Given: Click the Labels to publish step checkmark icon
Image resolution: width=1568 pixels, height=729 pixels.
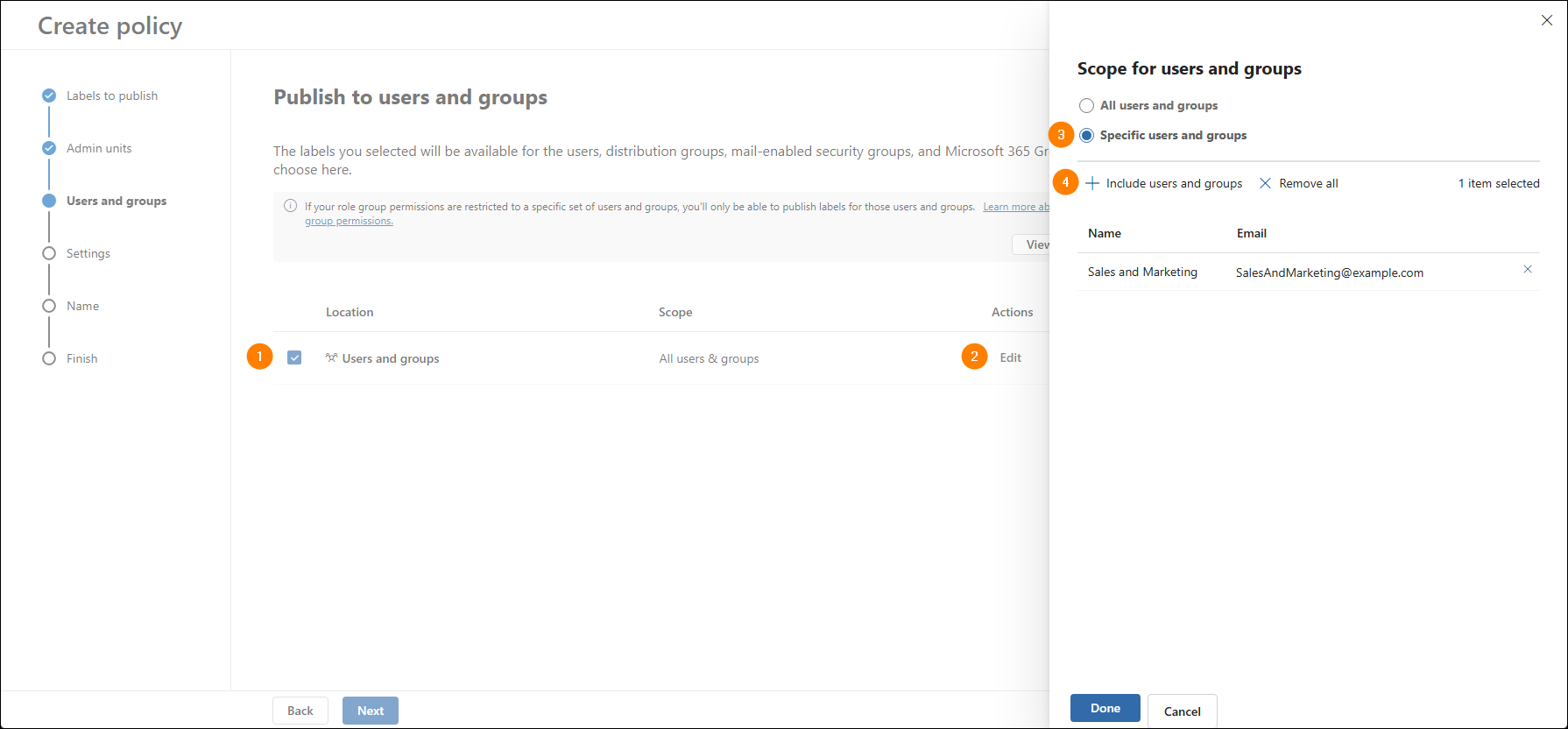Looking at the screenshot, I should pyautogui.click(x=49, y=96).
